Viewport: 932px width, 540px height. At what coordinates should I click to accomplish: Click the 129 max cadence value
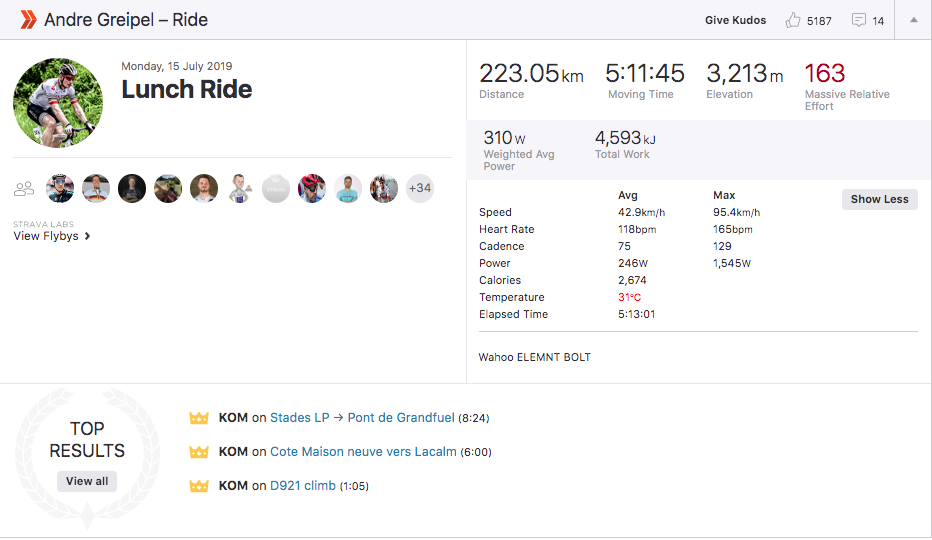coord(722,246)
